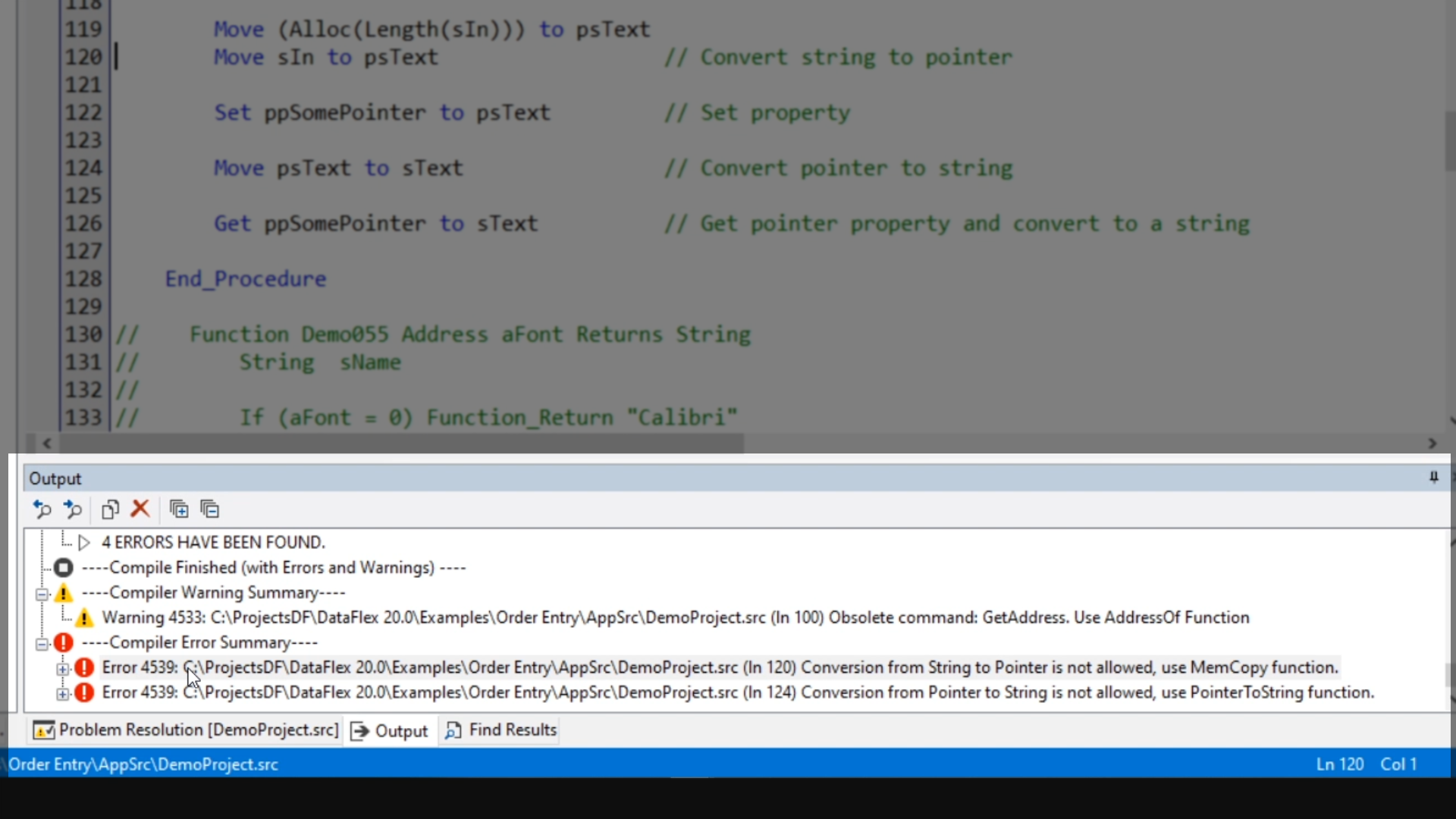Collapse the Compiler Warning Summary node
The image size is (1456, 819).
(x=42, y=593)
